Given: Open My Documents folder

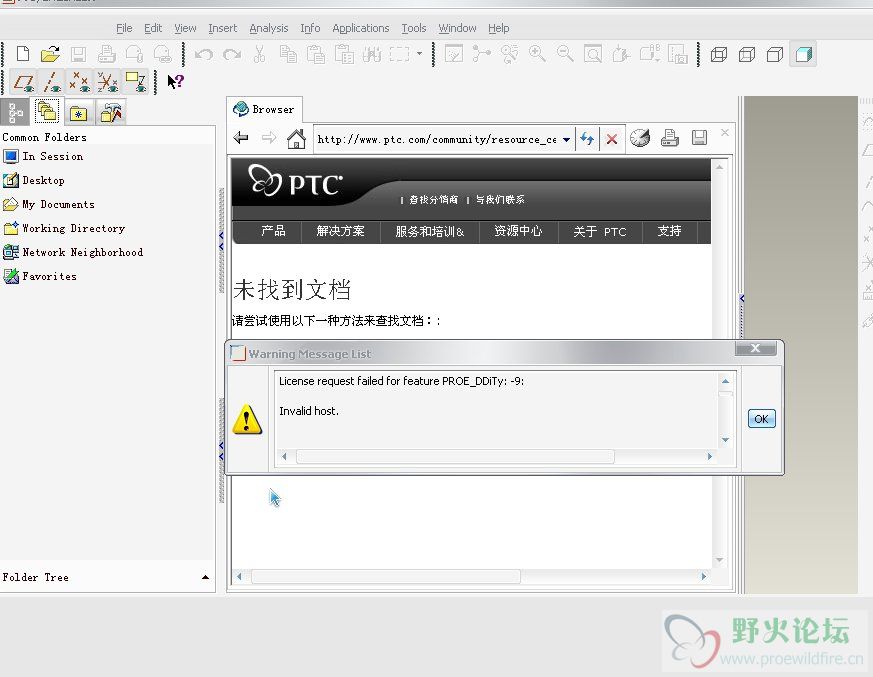Looking at the screenshot, I should (x=49, y=204).
